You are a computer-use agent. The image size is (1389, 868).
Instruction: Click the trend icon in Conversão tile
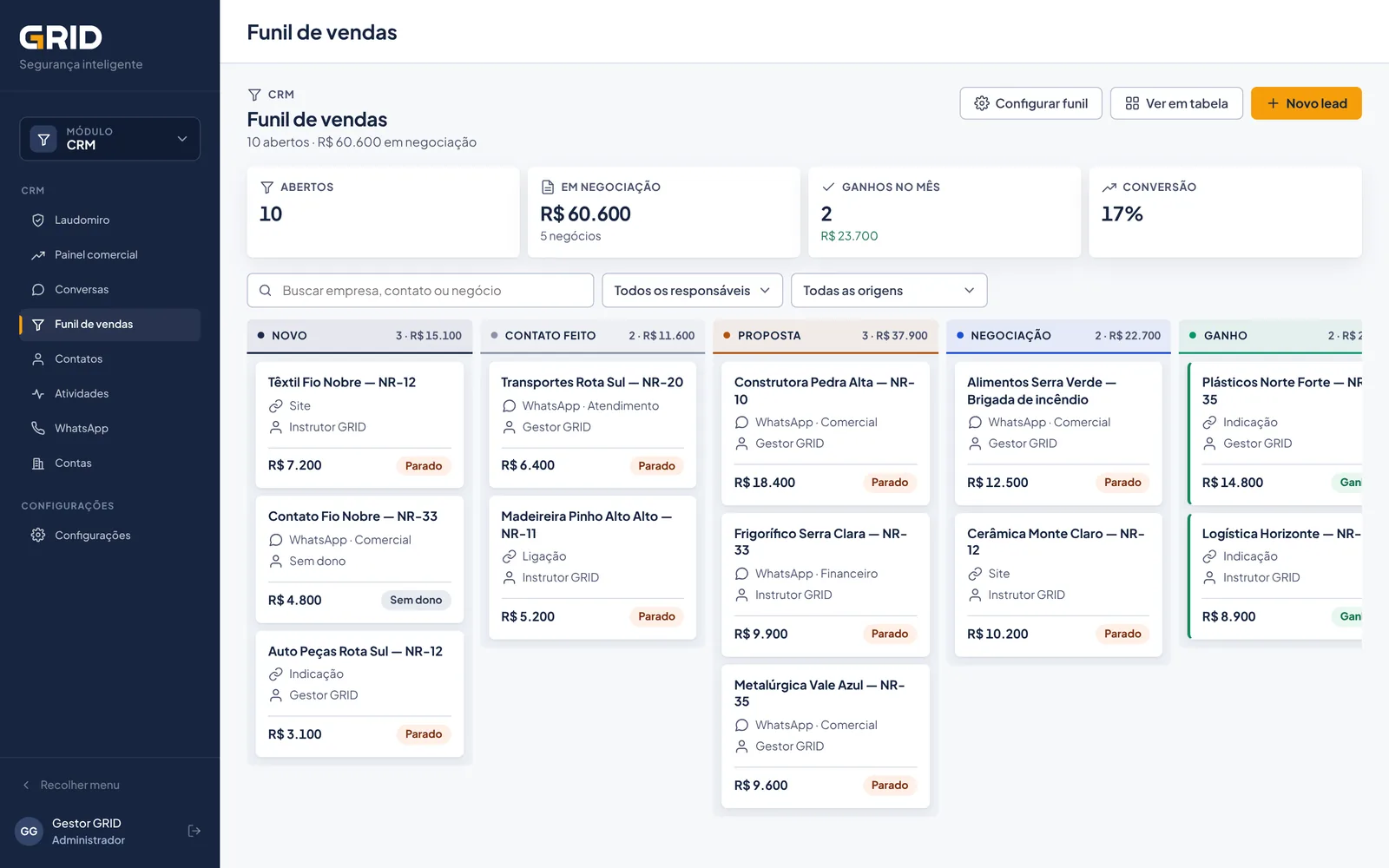click(x=1109, y=187)
